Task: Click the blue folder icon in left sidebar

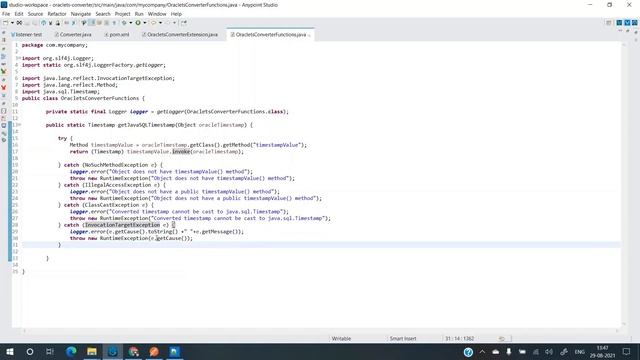Action: pos(4,56)
